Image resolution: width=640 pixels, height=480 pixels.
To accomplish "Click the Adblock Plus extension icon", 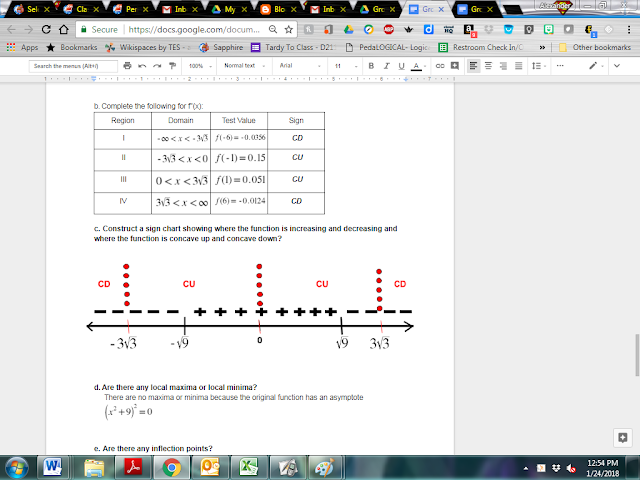I will (389, 29).
